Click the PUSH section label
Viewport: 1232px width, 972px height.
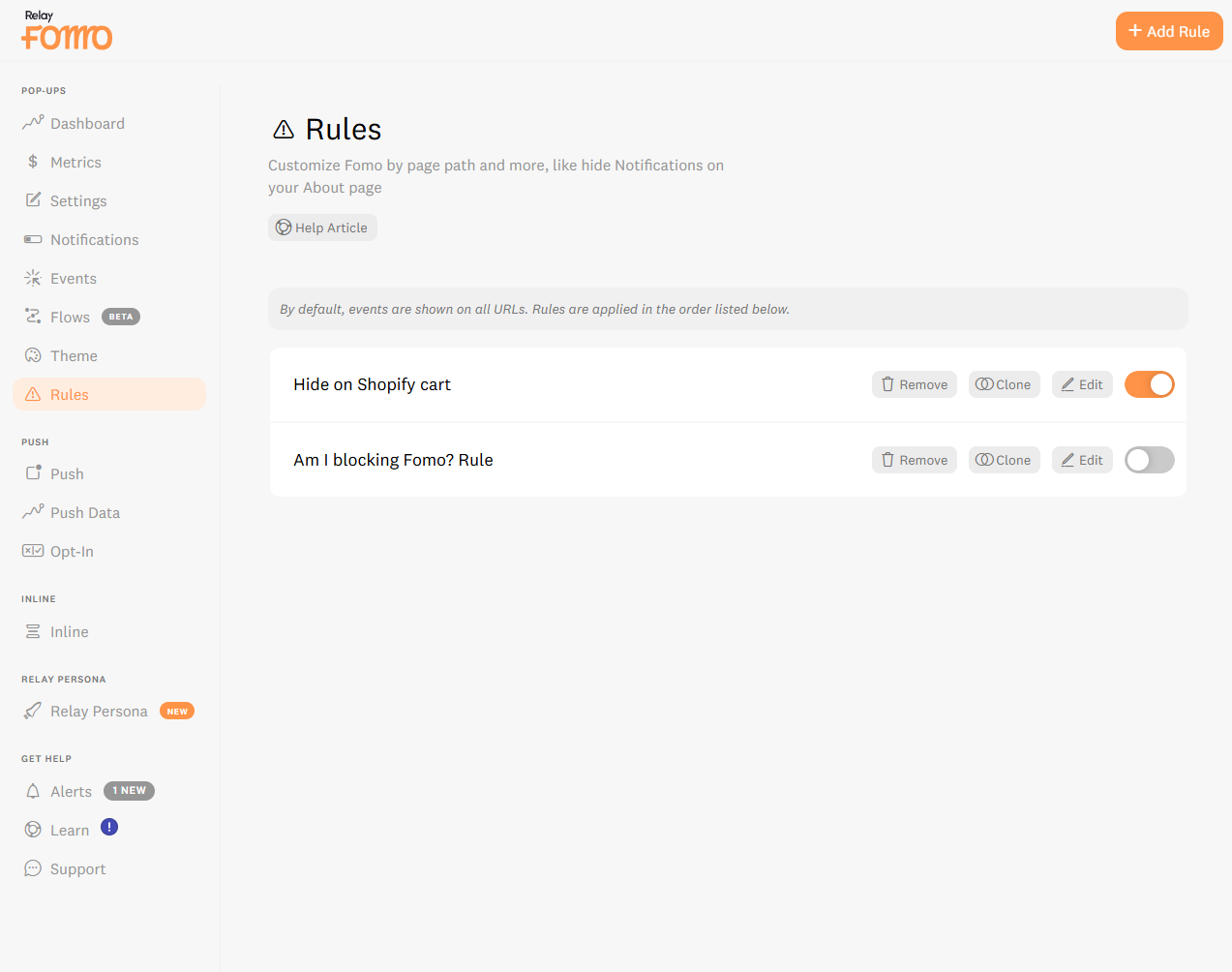[35, 442]
